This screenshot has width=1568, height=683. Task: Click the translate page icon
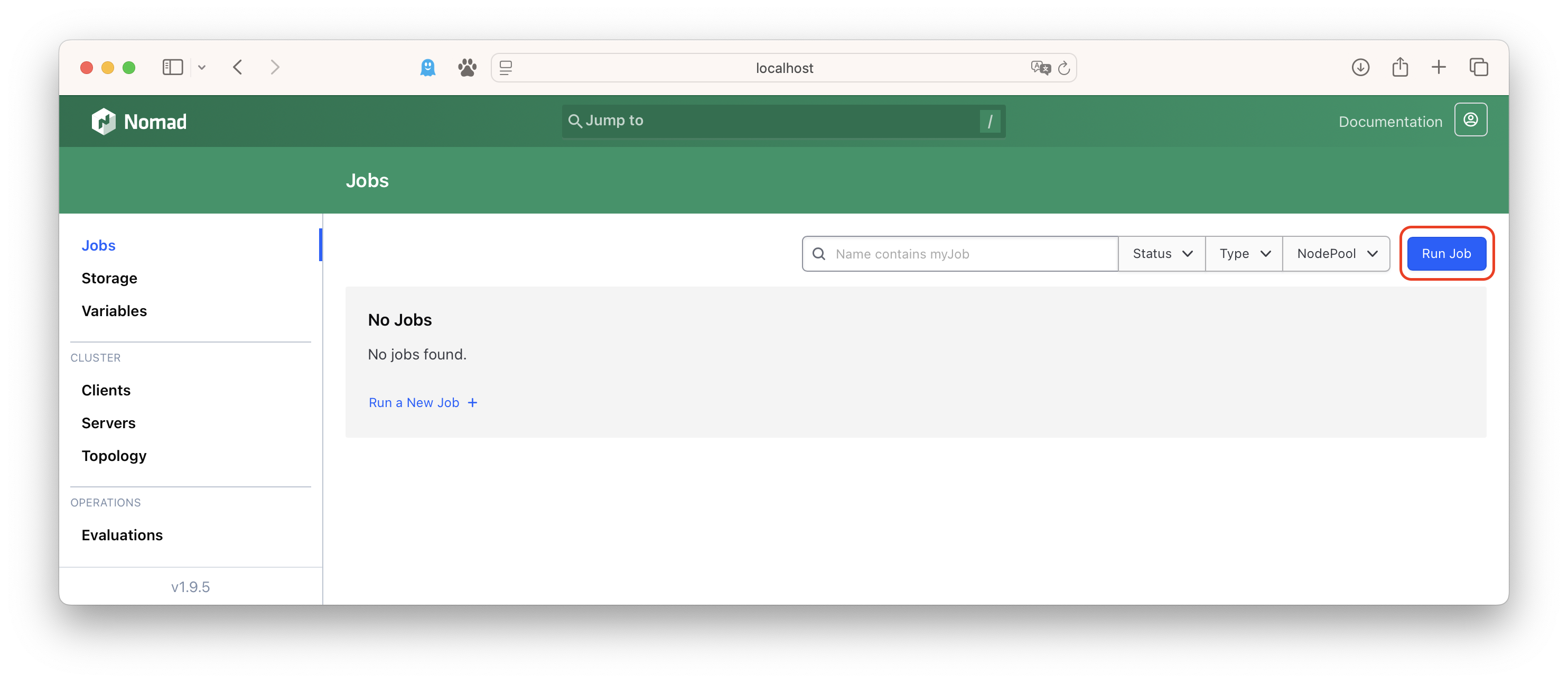point(1040,68)
